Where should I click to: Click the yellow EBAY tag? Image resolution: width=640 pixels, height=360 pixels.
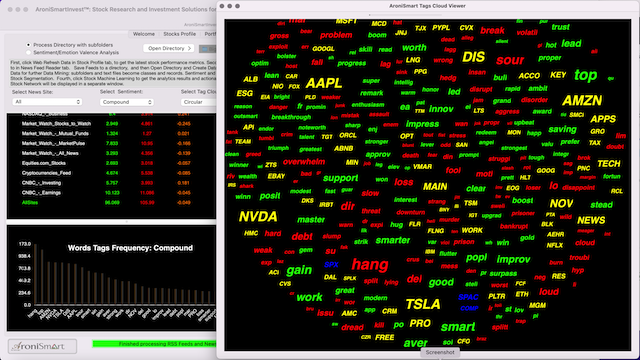pos(276,176)
